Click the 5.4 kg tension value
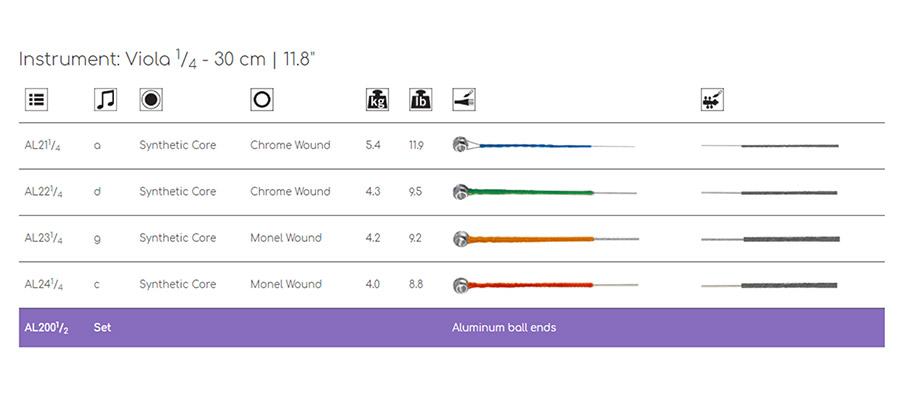900x399 pixels. pos(373,145)
